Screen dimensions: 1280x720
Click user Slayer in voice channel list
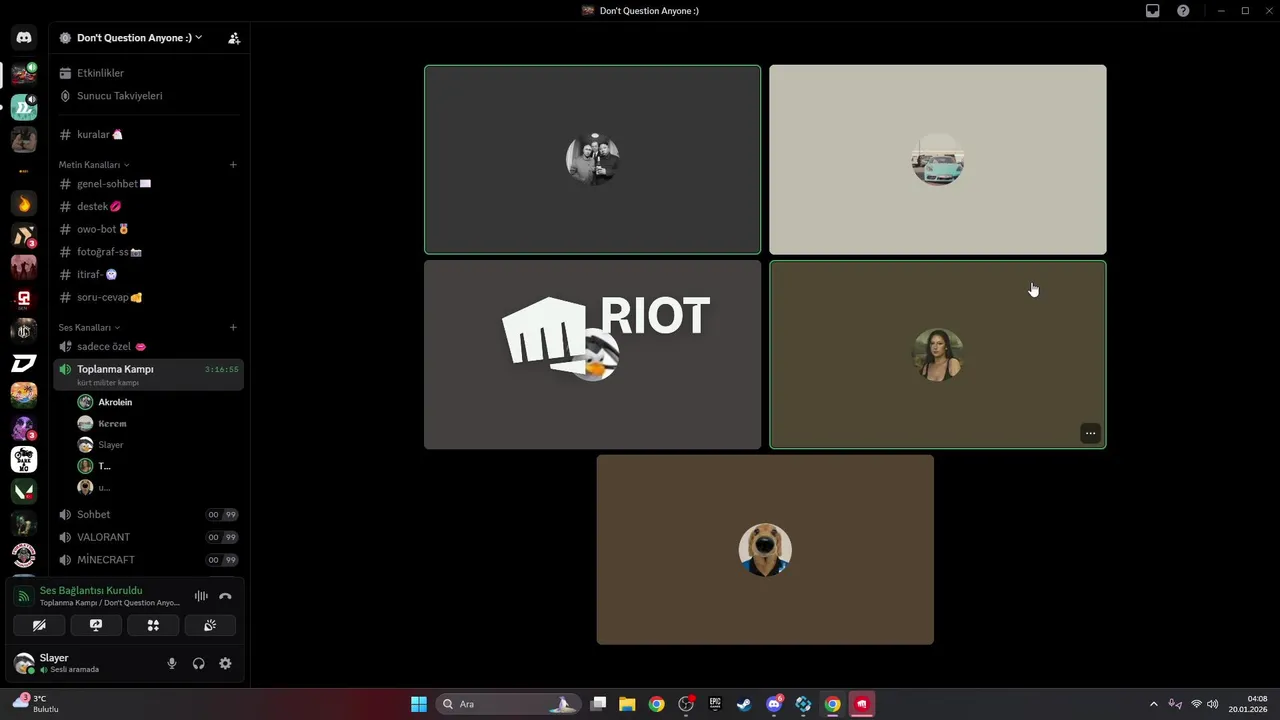click(158, 445)
